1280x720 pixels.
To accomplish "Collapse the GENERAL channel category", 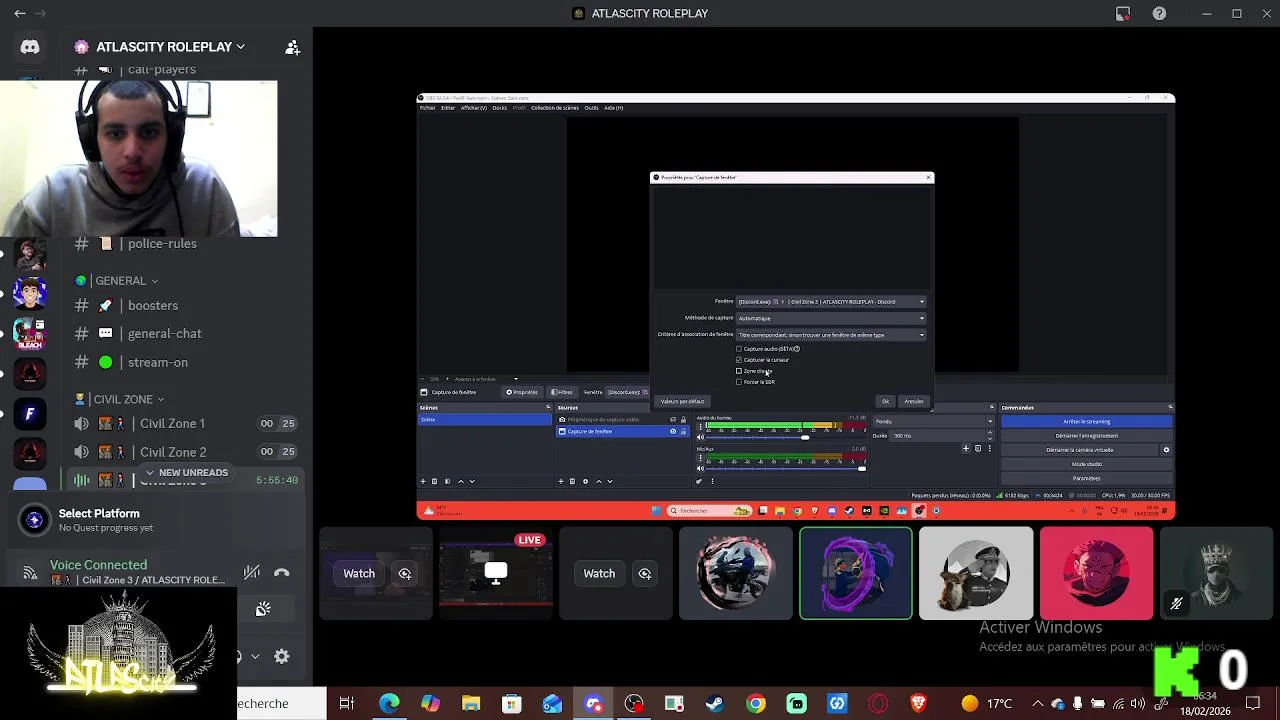I will point(118,281).
